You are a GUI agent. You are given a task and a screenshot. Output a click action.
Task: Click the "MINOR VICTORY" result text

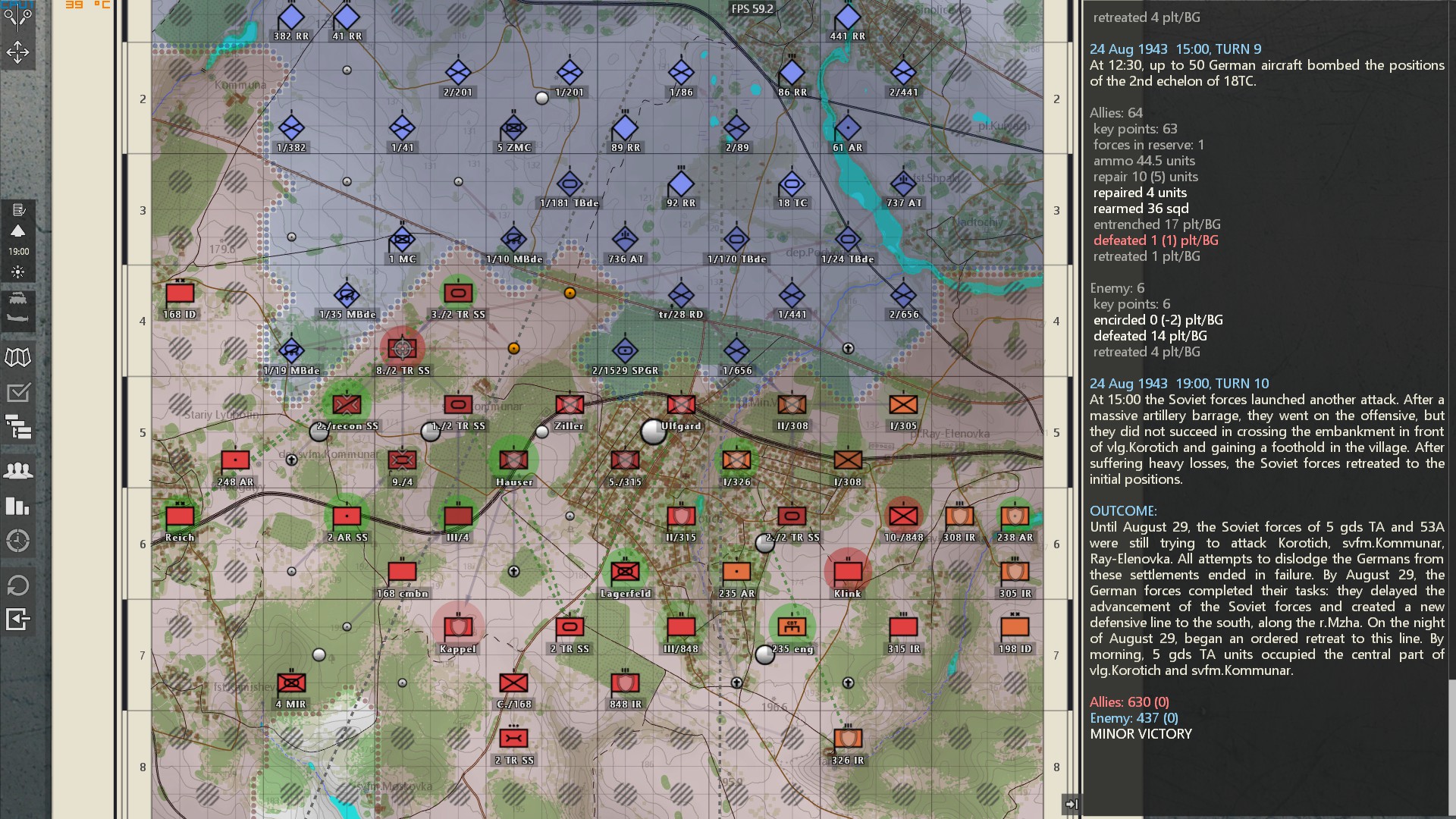tap(1141, 734)
